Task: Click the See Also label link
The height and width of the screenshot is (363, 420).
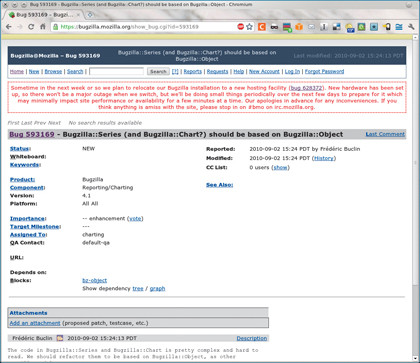Action: tap(220, 185)
